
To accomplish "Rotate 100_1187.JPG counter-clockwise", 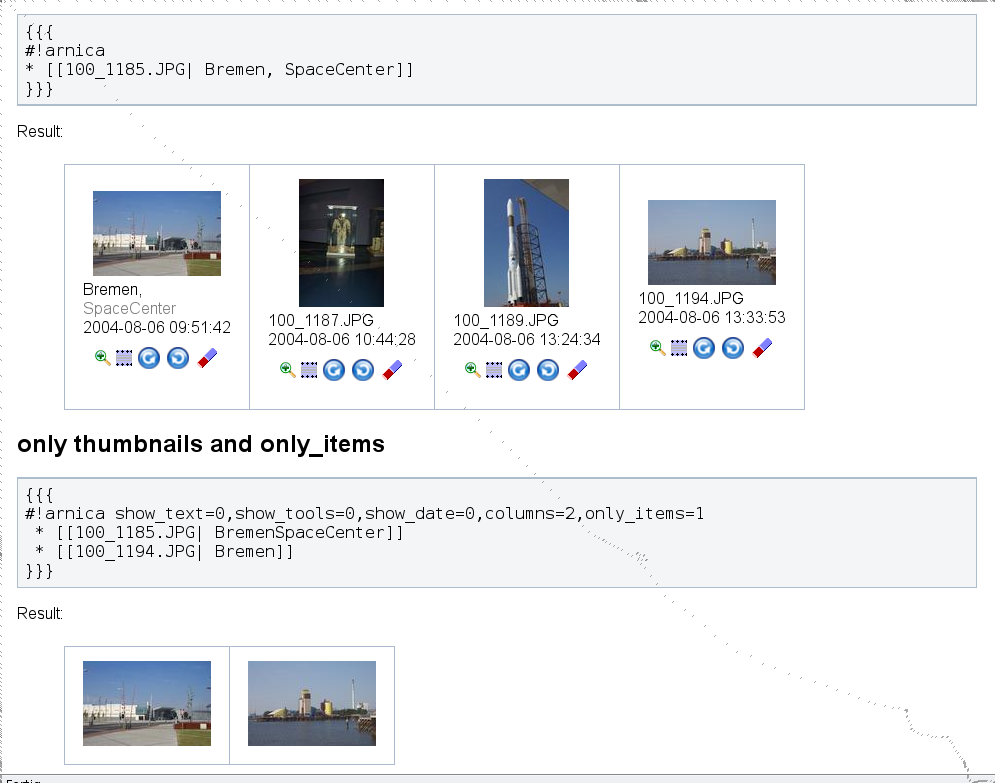I will 363,370.
